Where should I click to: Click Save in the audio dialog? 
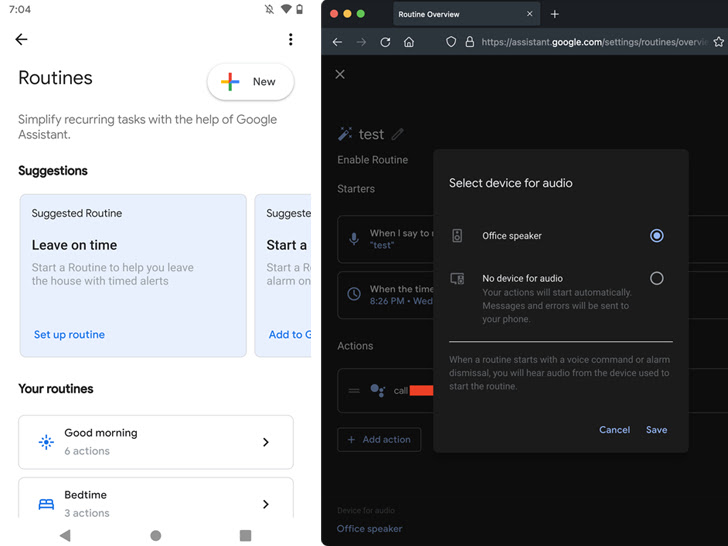pos(656,430)
